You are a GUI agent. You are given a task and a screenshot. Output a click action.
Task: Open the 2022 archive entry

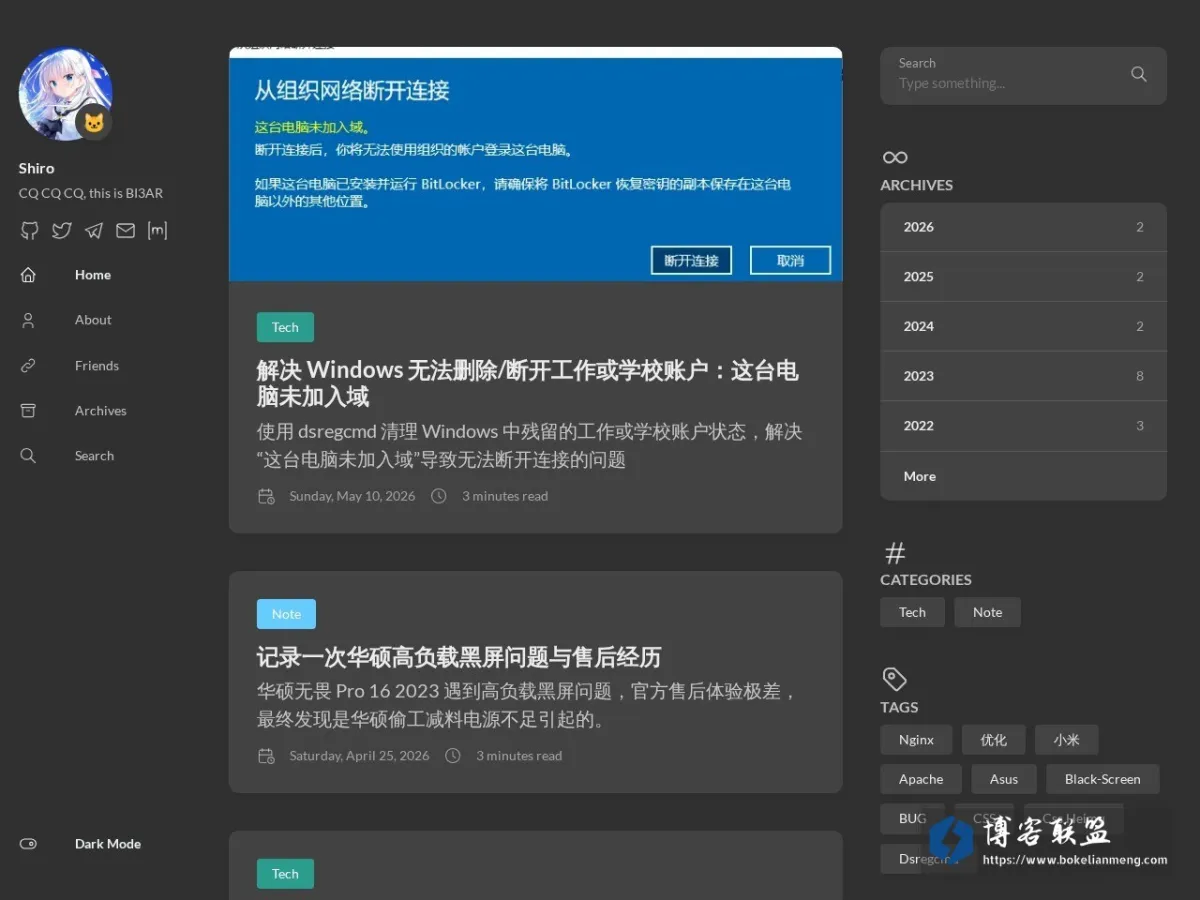point(1023,426)
